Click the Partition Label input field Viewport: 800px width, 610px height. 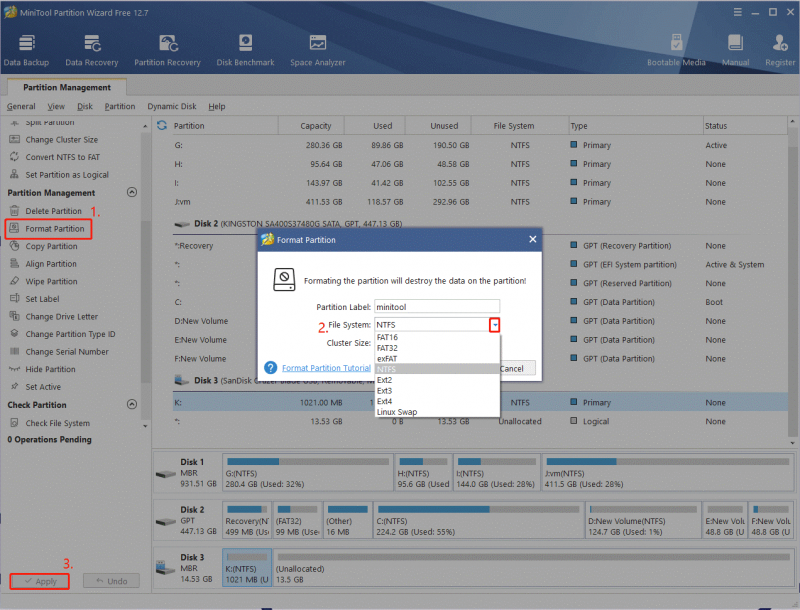tap(437, 307)
